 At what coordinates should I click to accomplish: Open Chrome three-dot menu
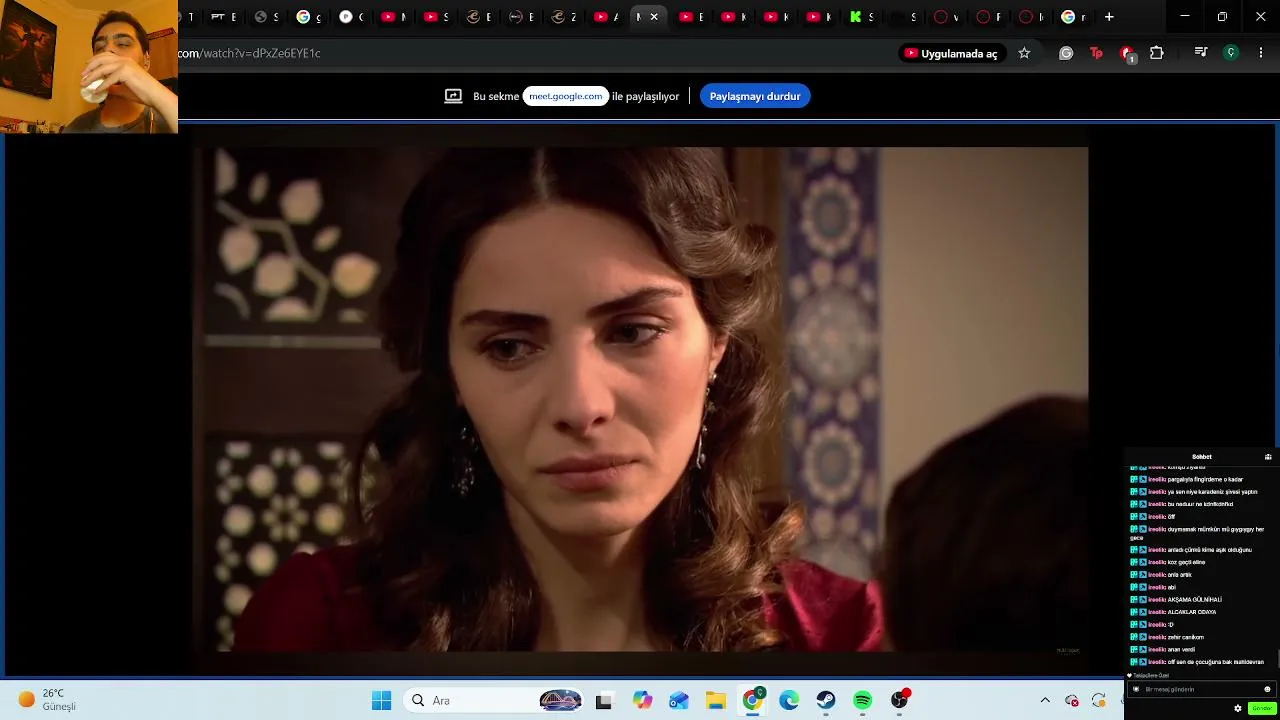(1261, 54)
